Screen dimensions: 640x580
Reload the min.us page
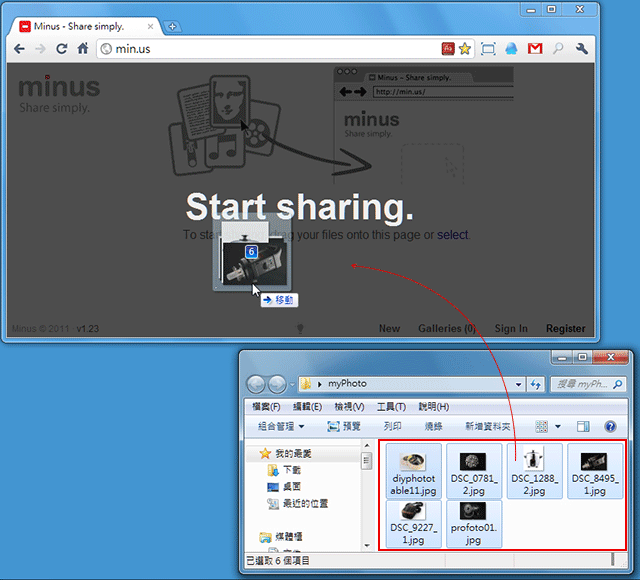click(x=62, y=49)
